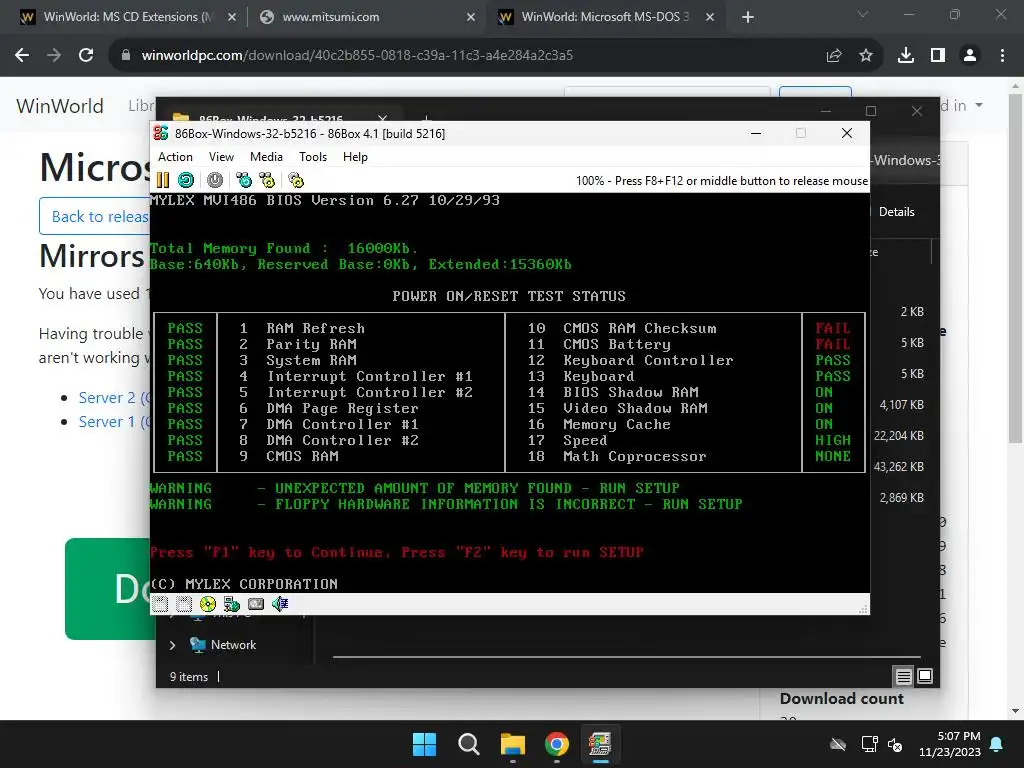Reload the WinWorld page
This screenshot has width=1024, height=768.
[x=86, y=56]
